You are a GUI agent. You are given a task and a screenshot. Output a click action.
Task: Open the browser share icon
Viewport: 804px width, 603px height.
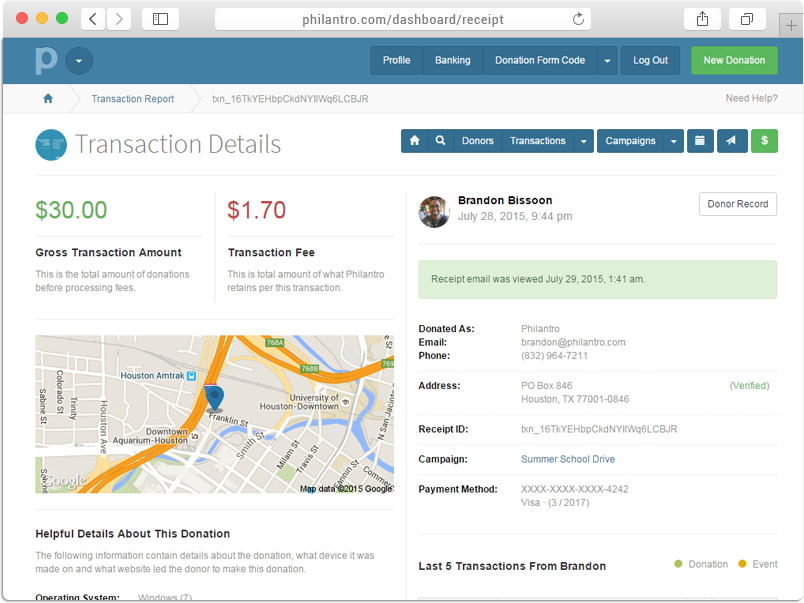click(702, 19)
